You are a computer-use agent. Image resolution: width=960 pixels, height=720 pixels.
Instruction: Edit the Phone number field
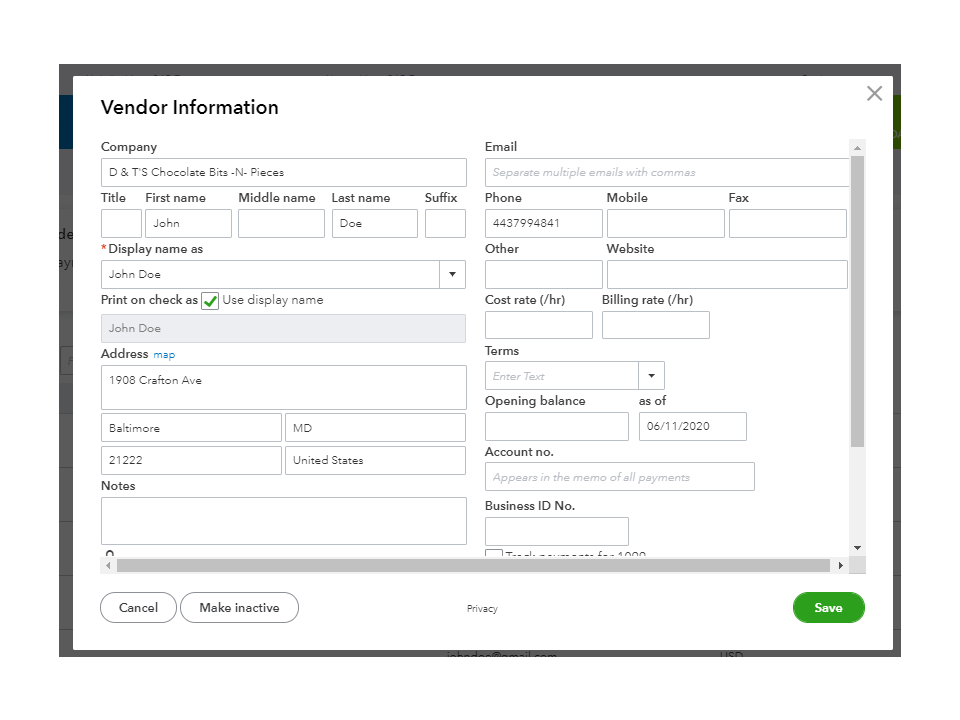tap(544, 223)
